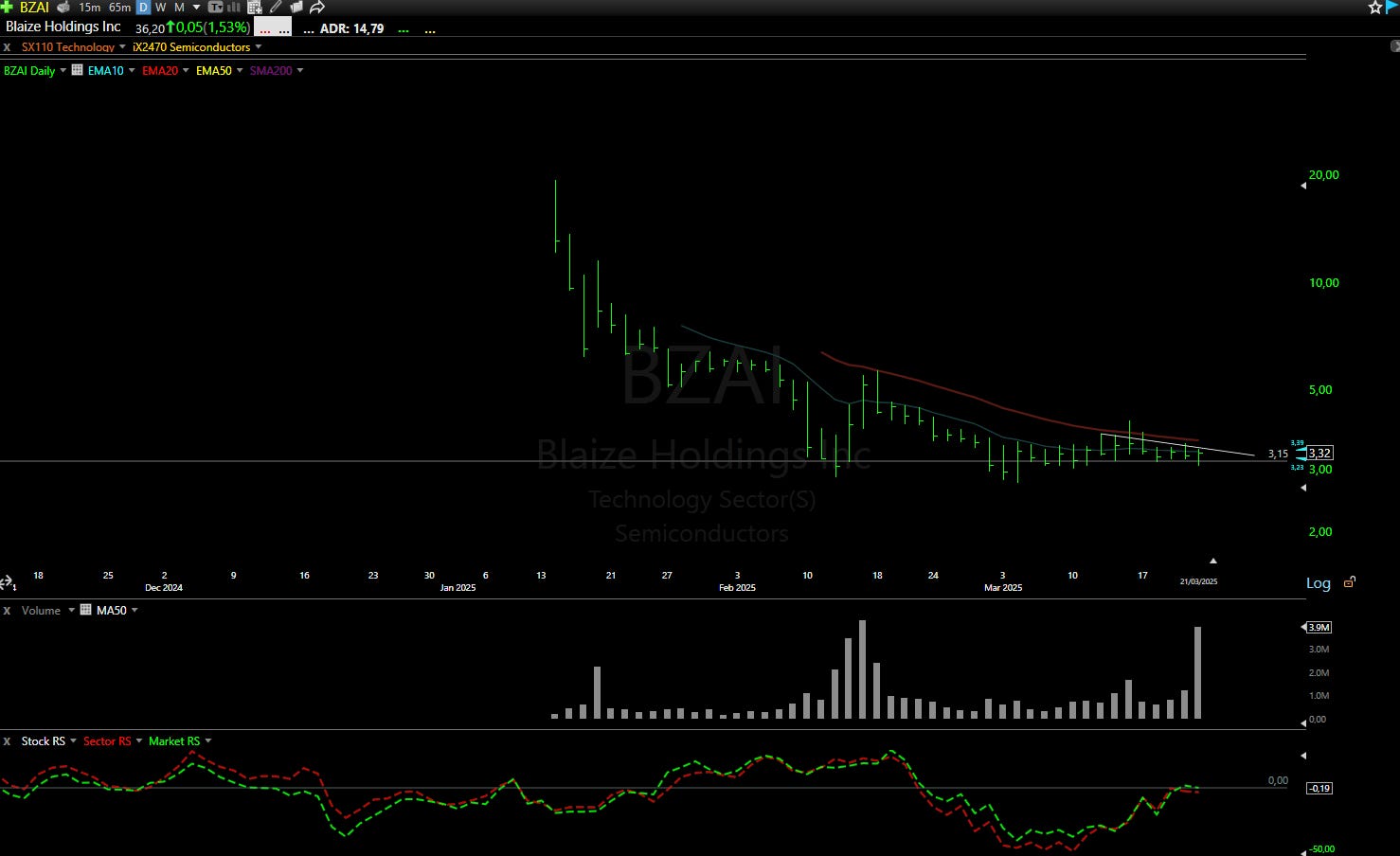The height and width of the screenshot is (856, 1400).
Task: Close the sector row with its x
Action: pos(7,47)
